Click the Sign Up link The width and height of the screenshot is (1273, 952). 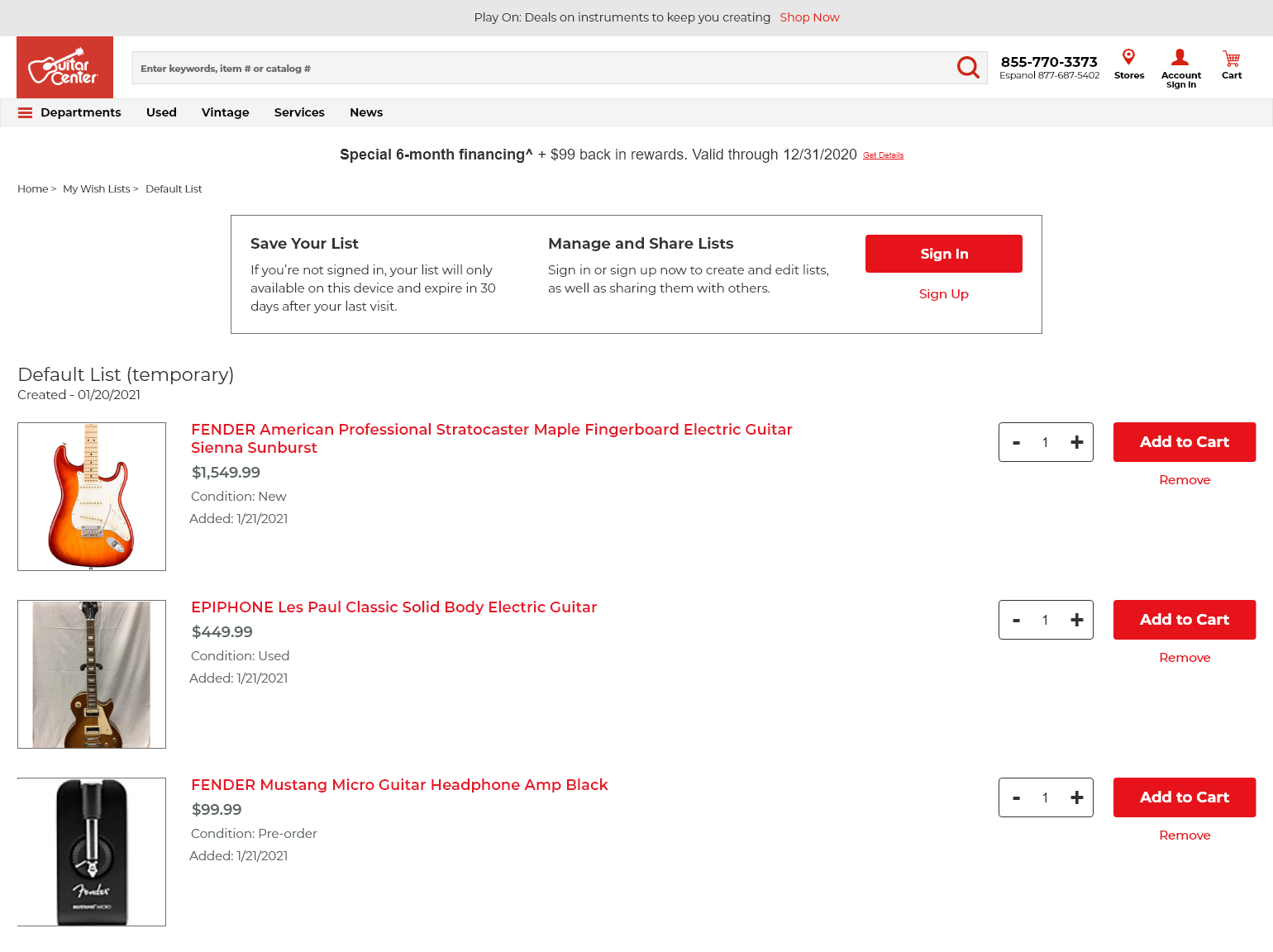point(944,294)
